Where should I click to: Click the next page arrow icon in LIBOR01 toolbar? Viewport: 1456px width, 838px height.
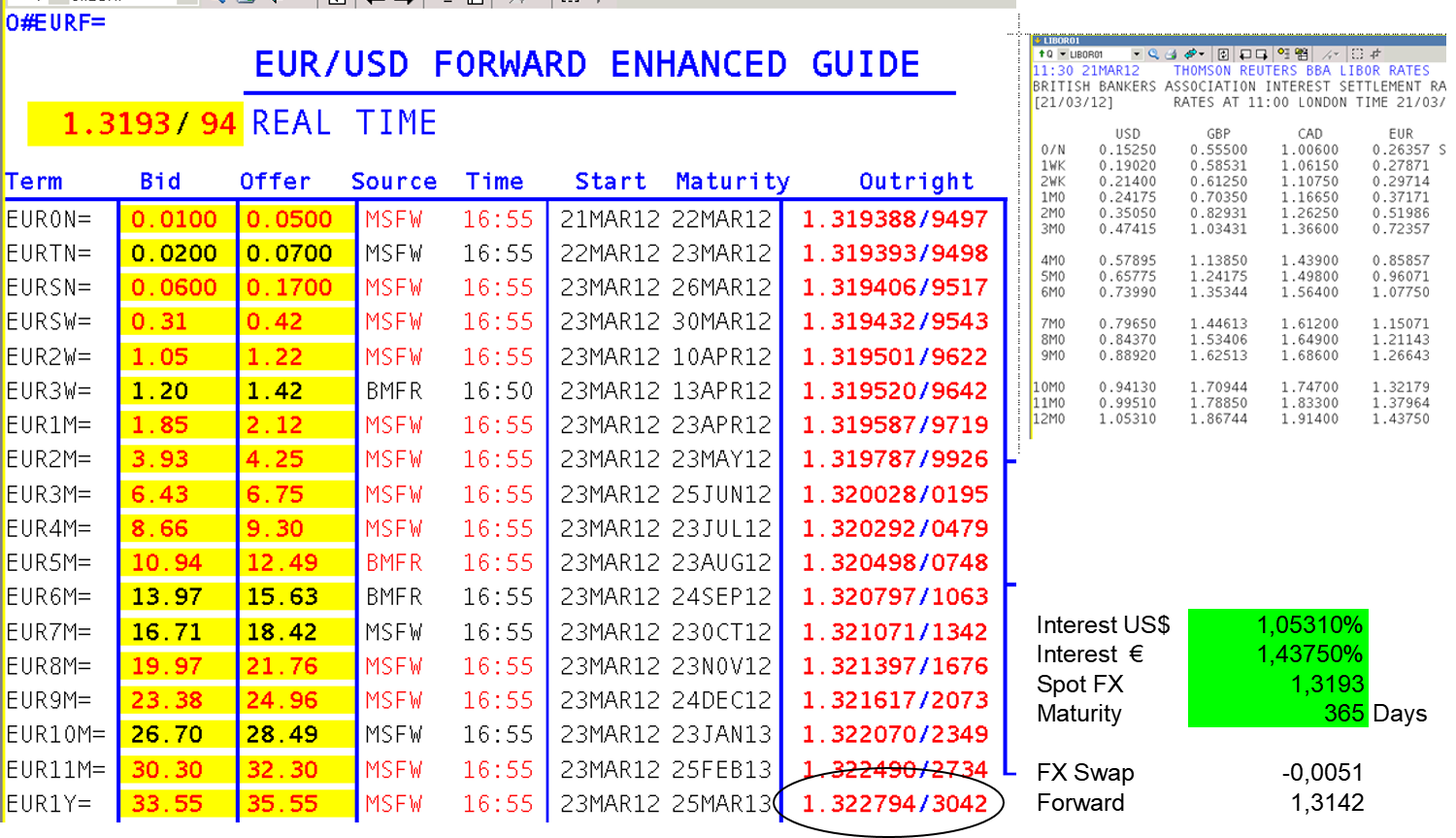pos(1261,54)
